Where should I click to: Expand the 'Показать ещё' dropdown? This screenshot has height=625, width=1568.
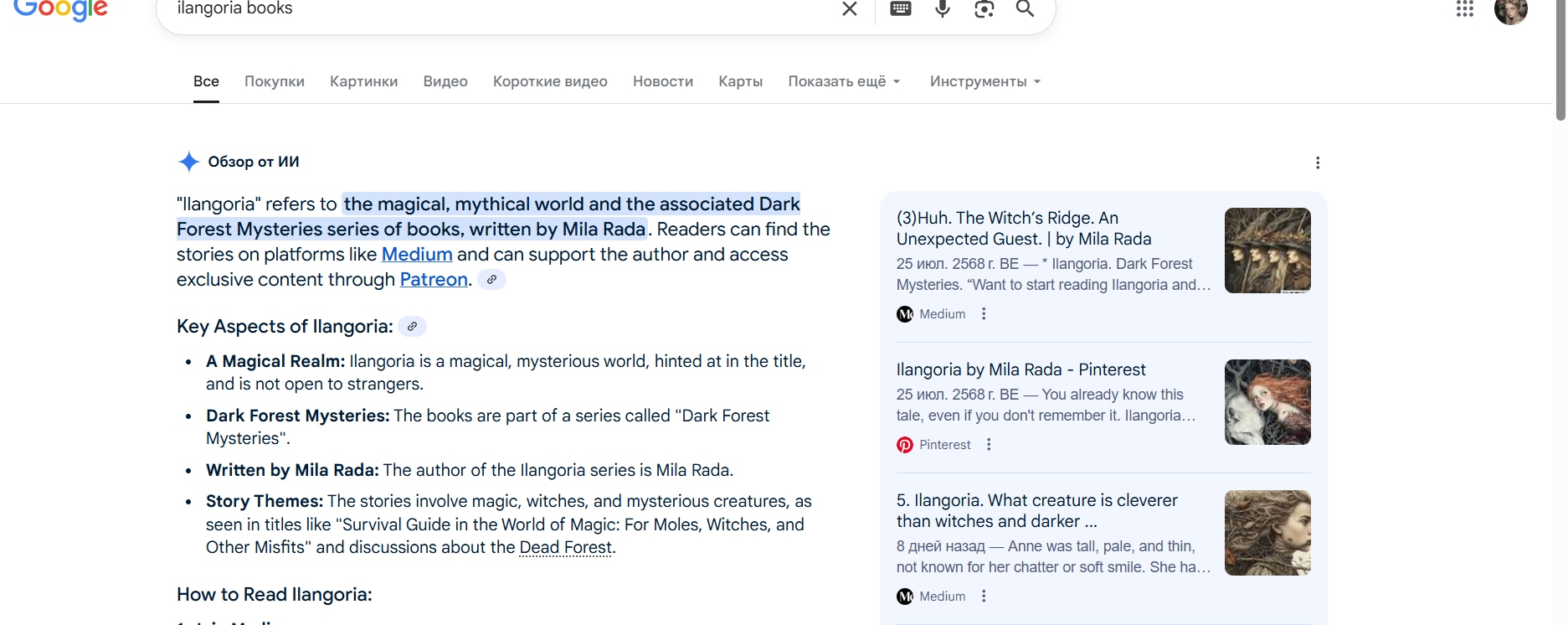tap(844, 81)
